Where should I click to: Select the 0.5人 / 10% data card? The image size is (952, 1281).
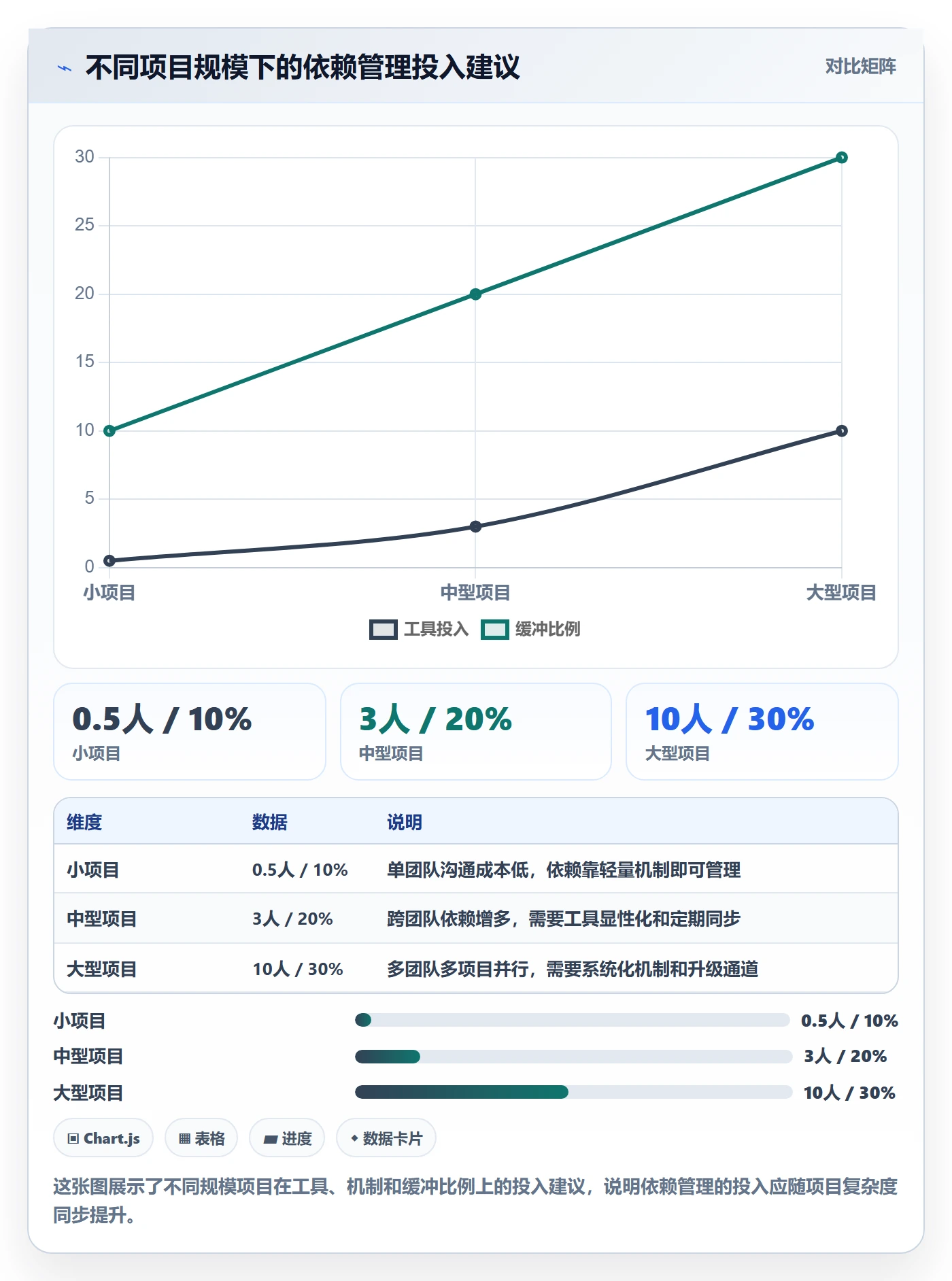point(190,732)
